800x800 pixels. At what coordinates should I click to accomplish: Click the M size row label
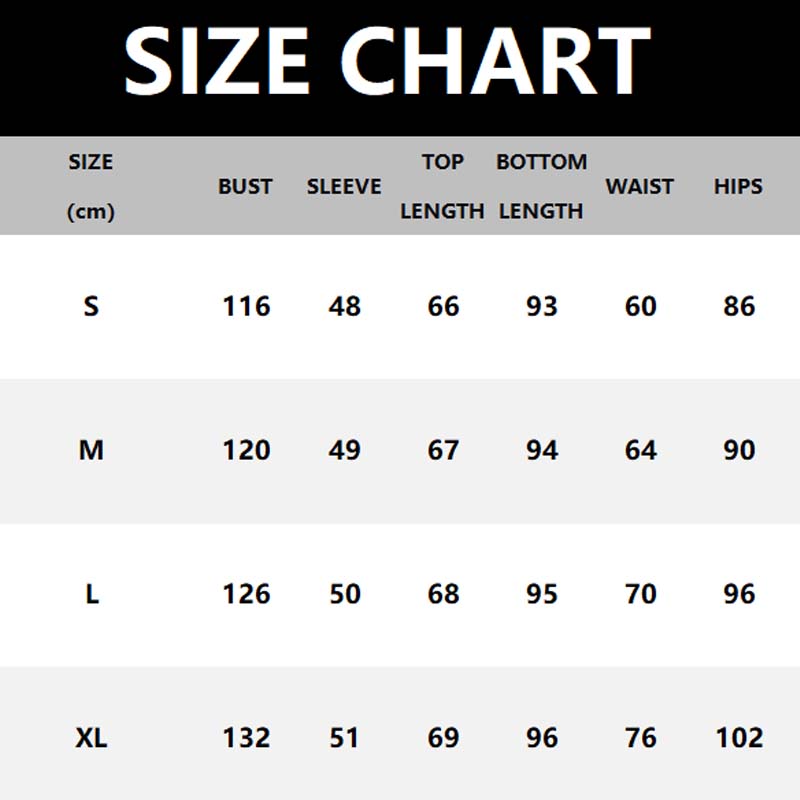(x=91, y=450)
